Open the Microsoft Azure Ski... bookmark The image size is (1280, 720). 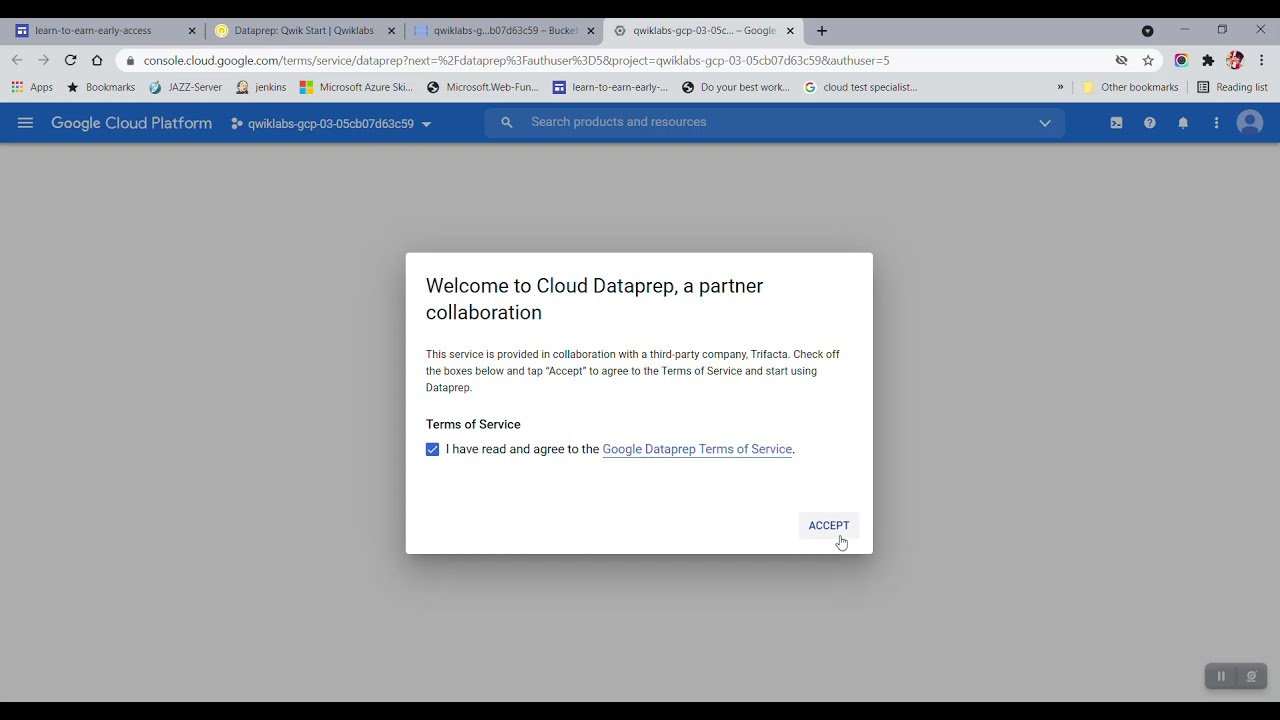click(357, 87)
